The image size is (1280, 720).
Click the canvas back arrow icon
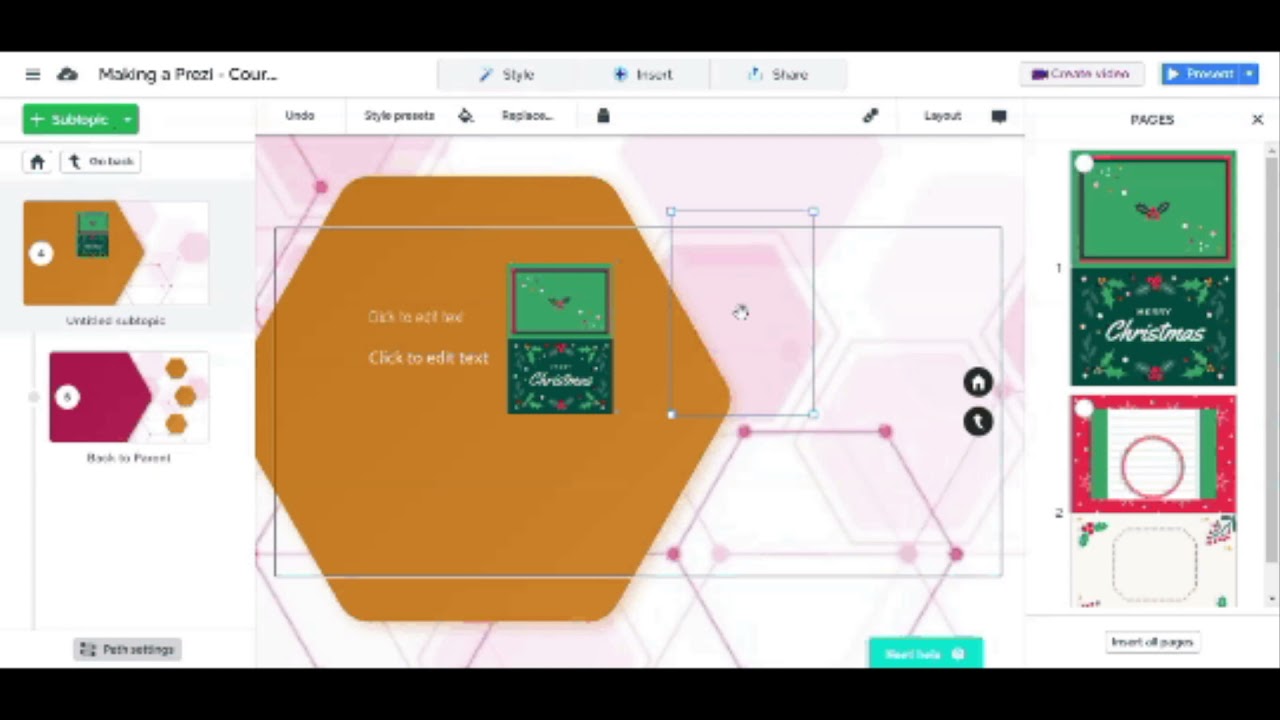point(978,421)
